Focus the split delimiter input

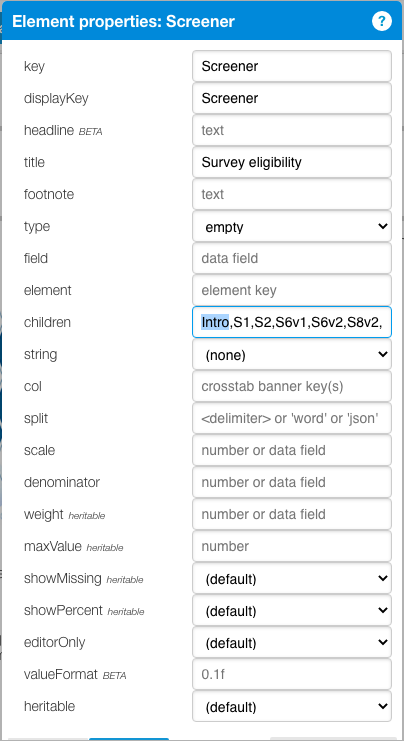tap(292, 418)
